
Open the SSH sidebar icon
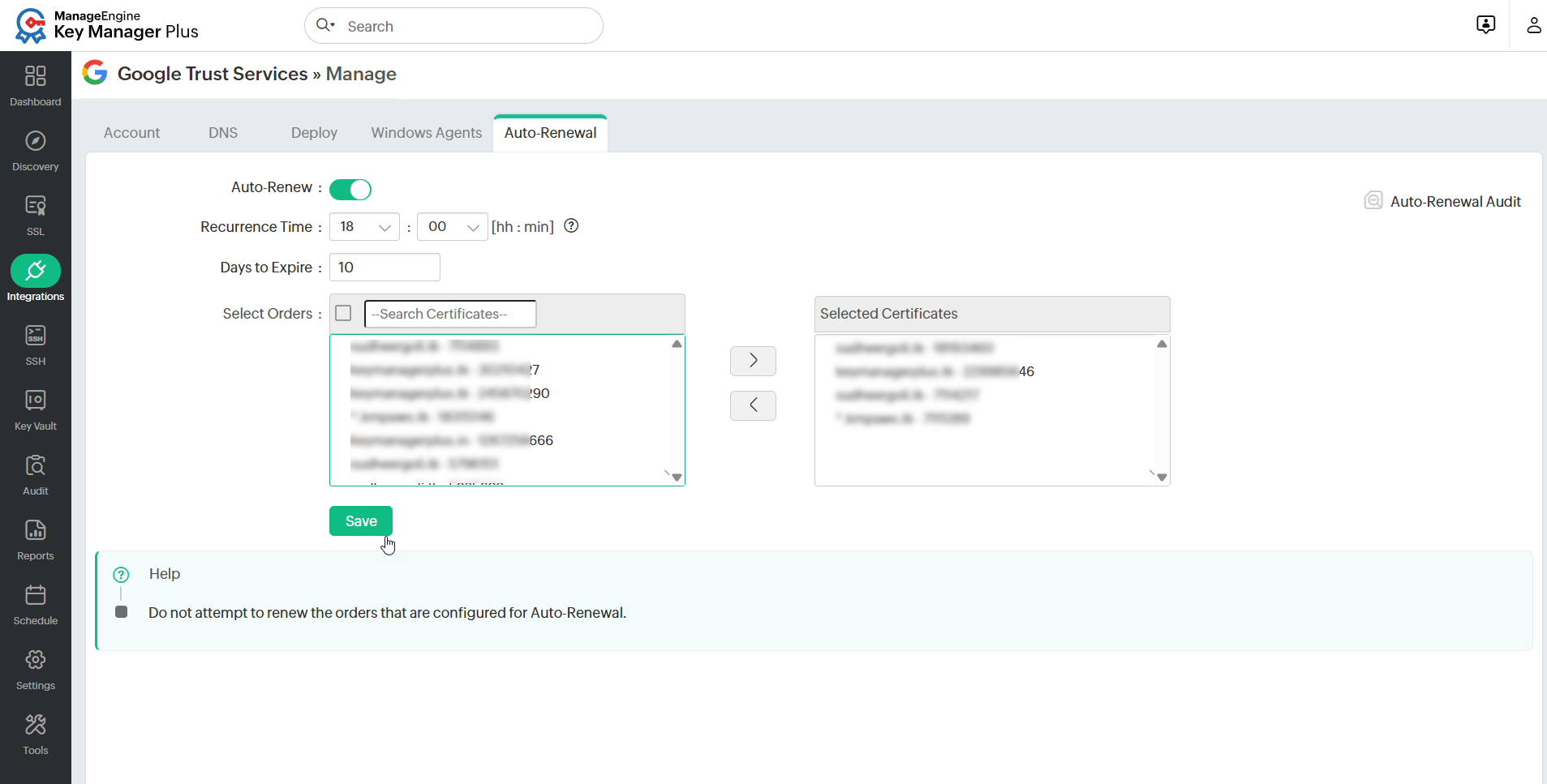(36, 336)
